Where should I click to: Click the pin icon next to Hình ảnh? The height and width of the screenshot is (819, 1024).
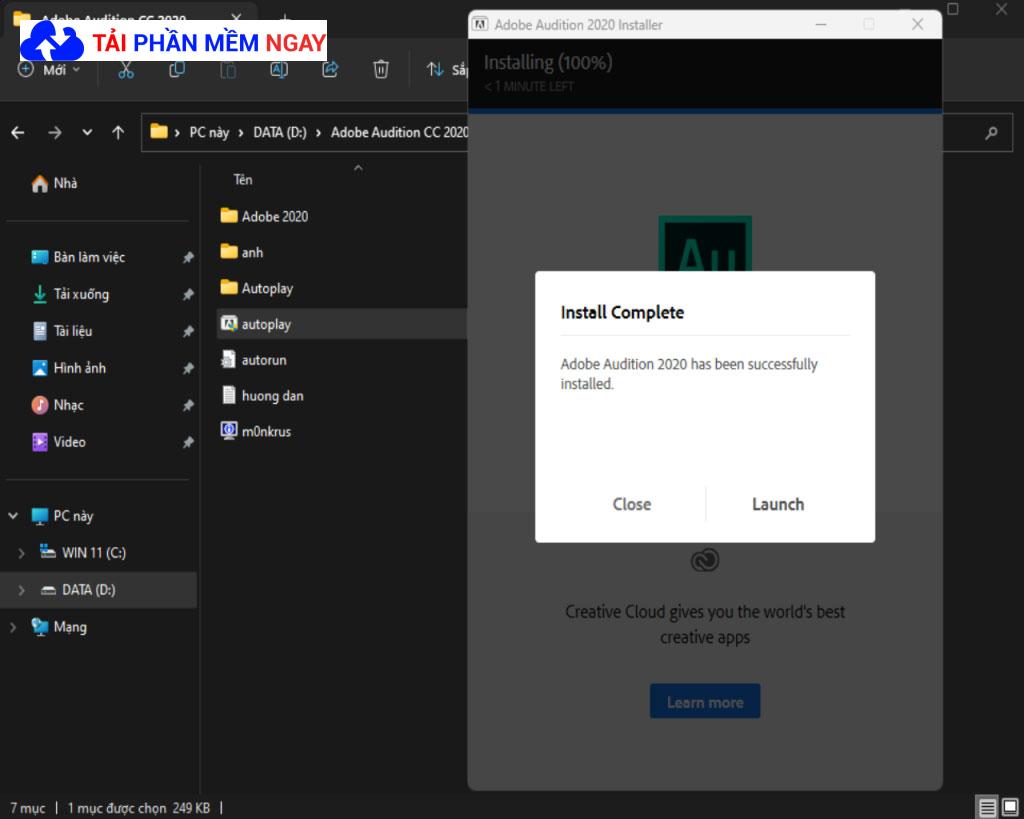click(x=188, y=368)
